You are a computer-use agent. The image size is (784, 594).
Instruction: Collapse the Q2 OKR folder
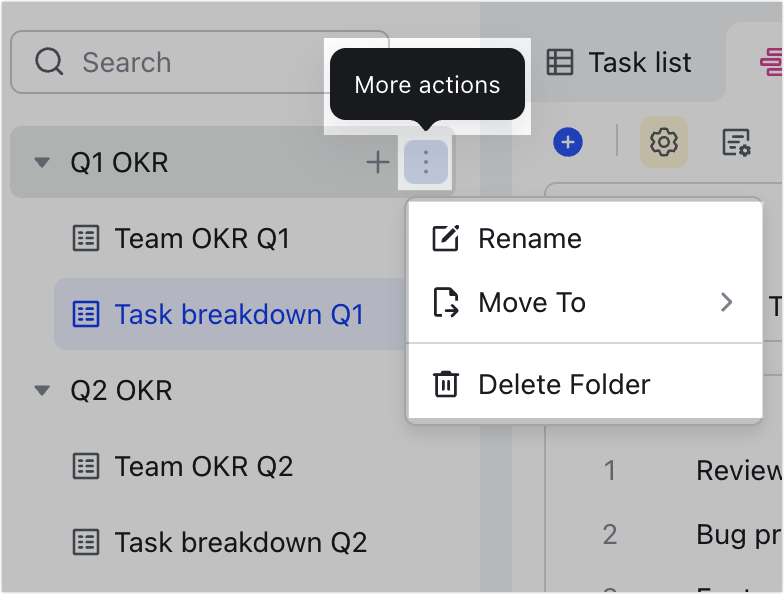pyautogui.click(x=42, y=390)
